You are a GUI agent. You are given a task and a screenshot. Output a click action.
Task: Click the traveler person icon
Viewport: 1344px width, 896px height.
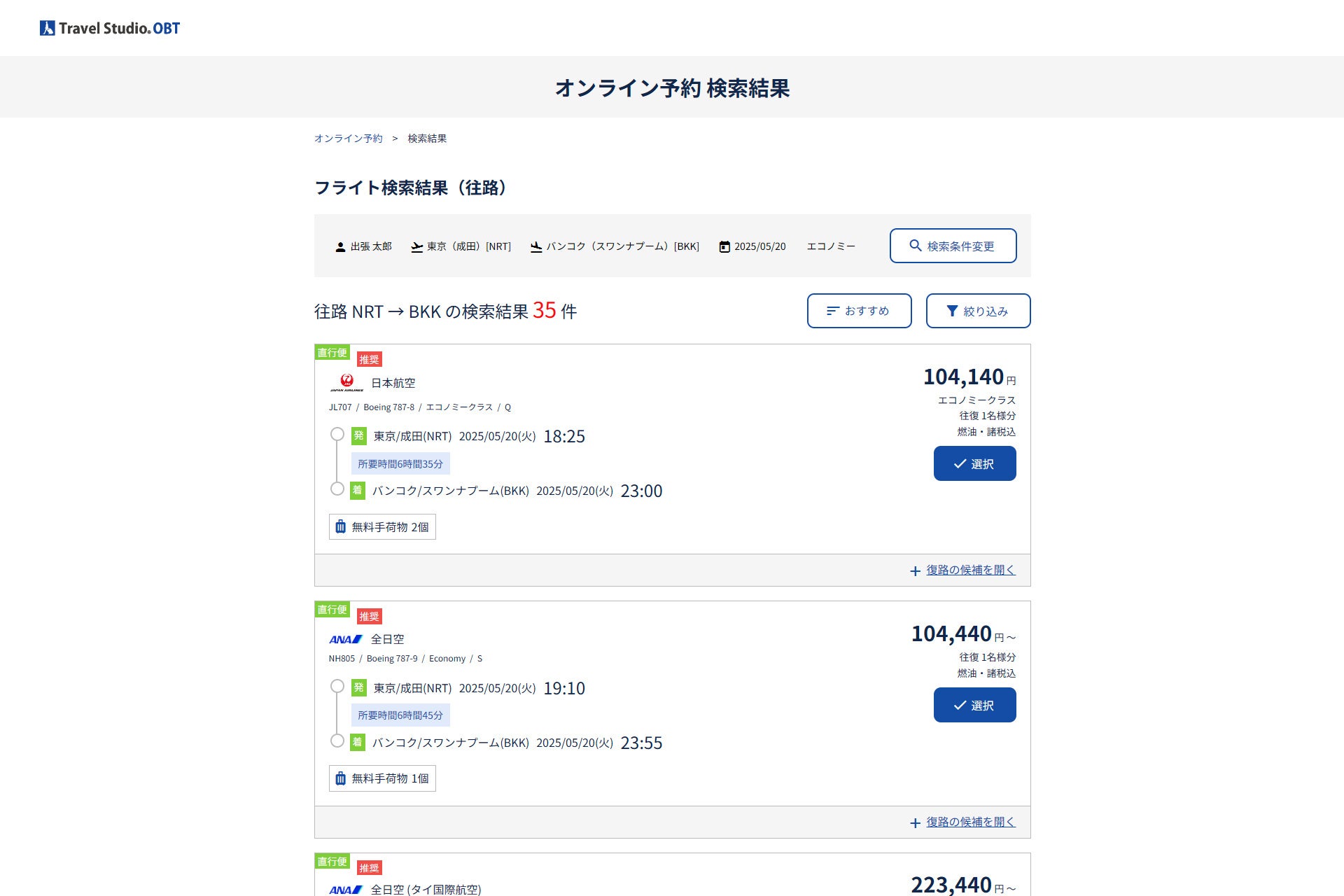pyautogui.click(x=340, y=247)
